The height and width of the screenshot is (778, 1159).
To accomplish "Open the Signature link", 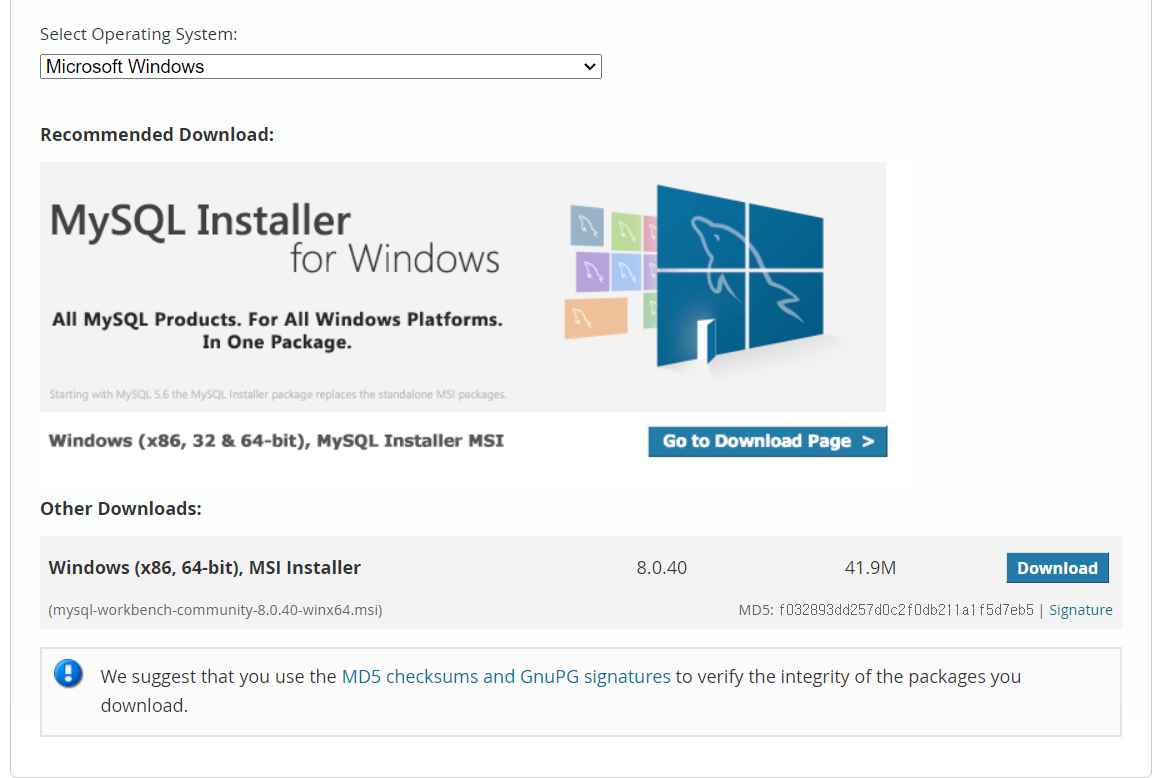I will (1080, 610).
